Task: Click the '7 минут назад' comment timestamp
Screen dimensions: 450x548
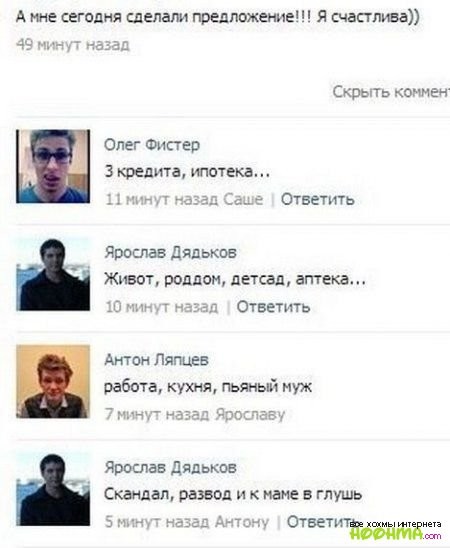Action: click(157, 414)
